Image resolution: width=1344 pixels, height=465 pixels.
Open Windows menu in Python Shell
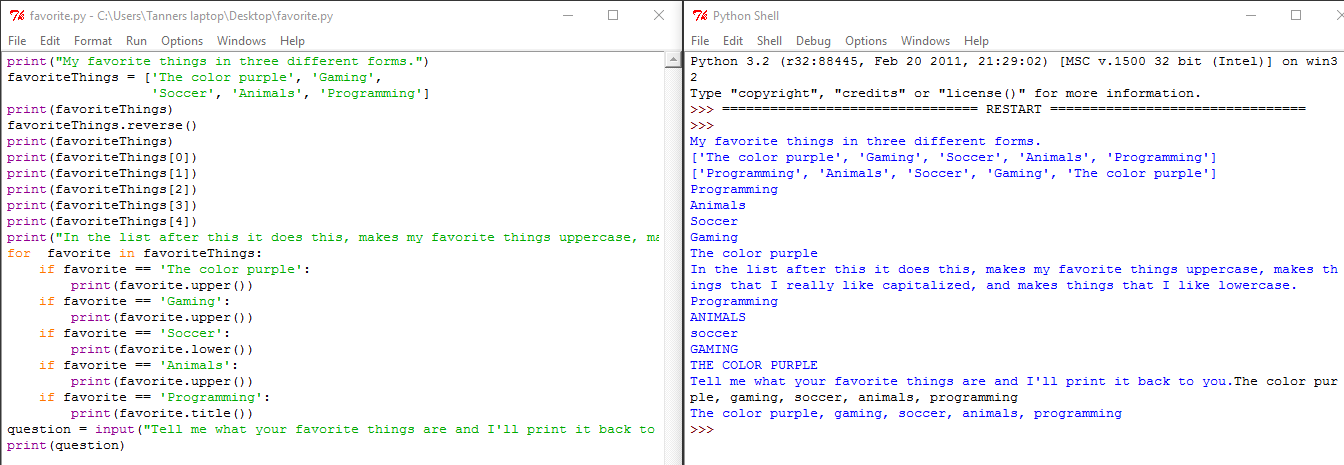[x=925, y=41]
